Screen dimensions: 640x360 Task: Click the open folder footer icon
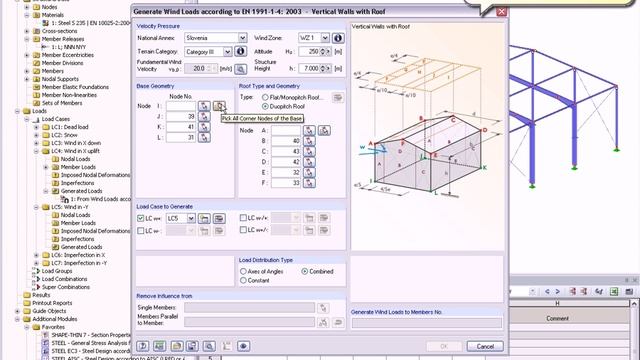click(176, 346)
